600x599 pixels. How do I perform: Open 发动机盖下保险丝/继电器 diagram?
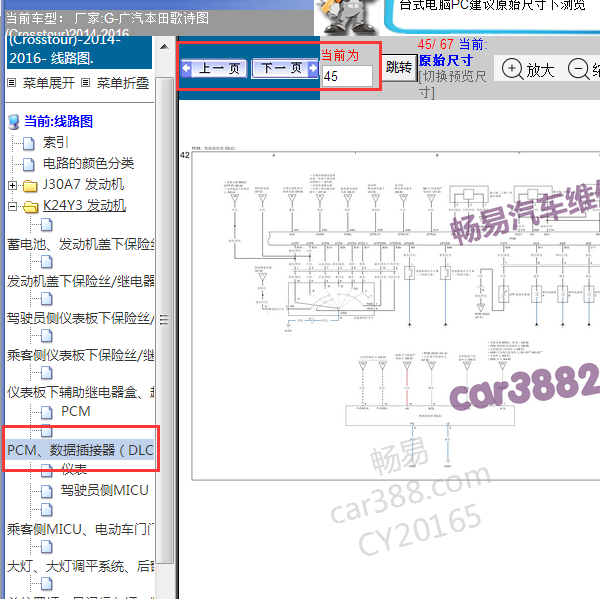[81, 281]
